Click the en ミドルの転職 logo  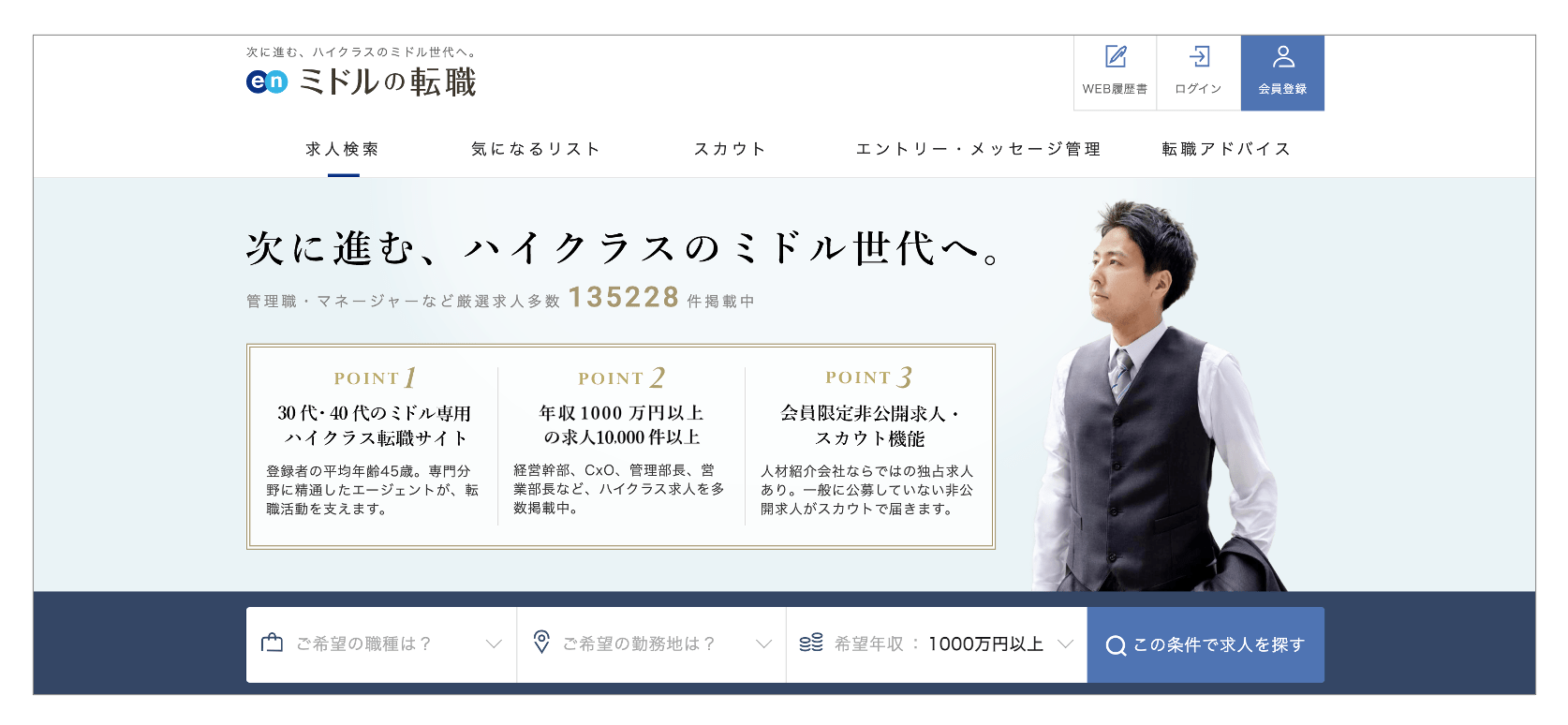coord(362,82)
